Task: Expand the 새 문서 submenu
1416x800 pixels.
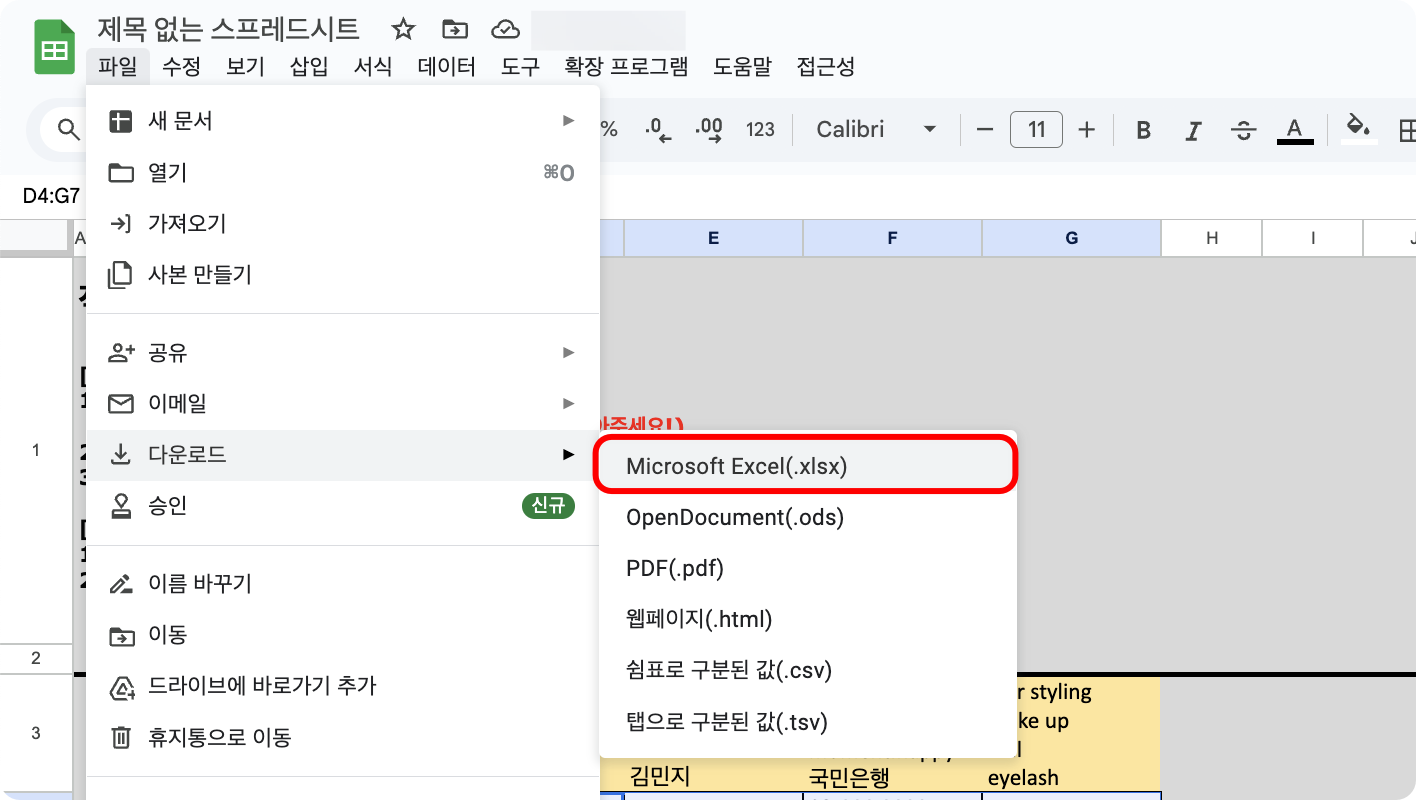Action: [342, 122]
